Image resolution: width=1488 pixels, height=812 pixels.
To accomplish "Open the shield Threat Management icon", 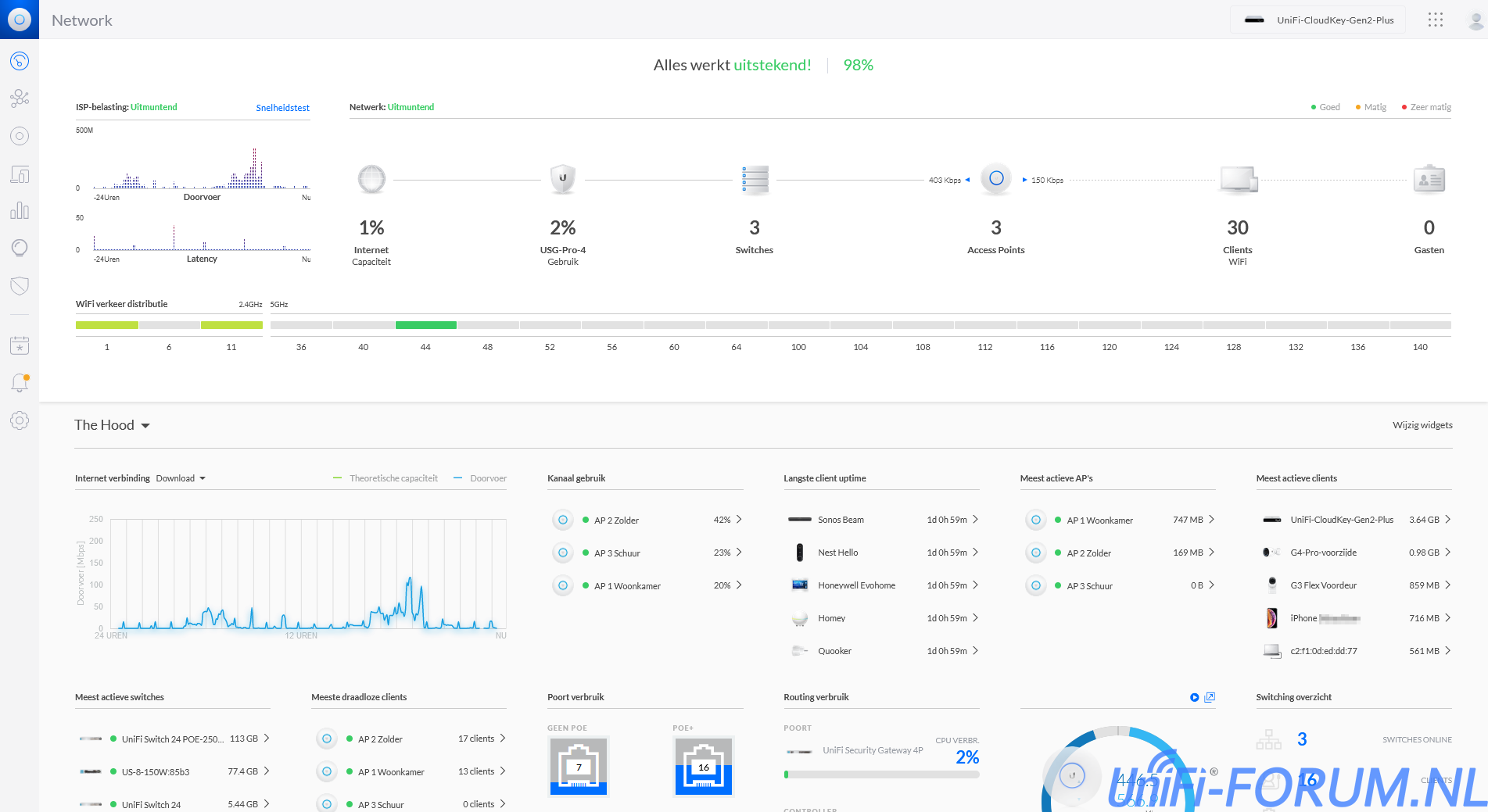I will [x=20, y=285].
